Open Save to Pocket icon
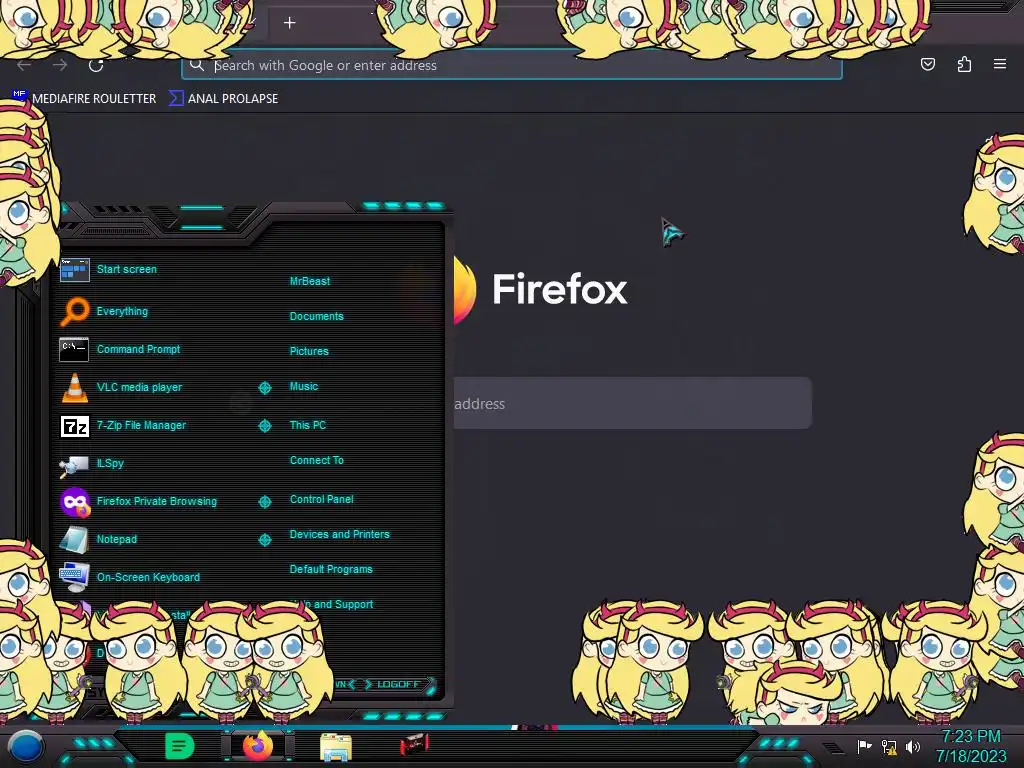 927,64
